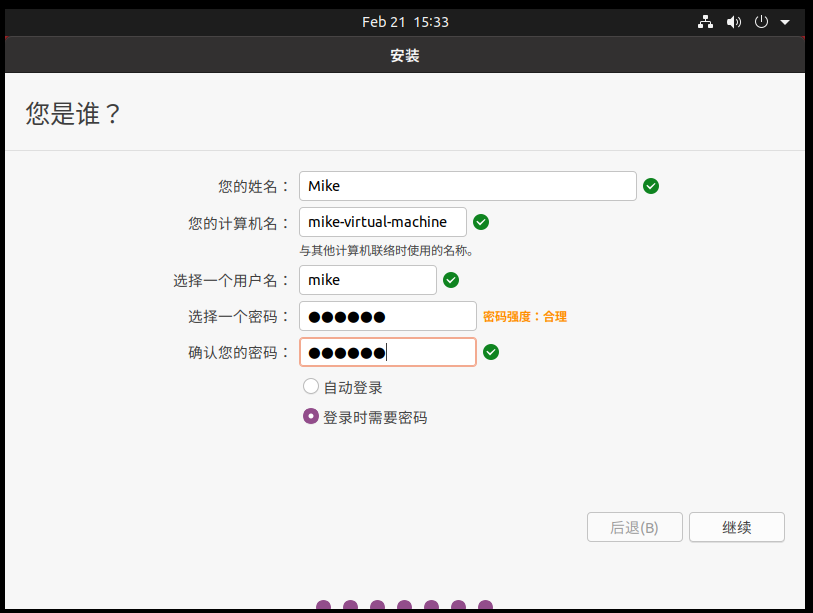This screenshot has height=613, width=813.
Task: Focus the username field containing mike
Action: point(368,280)
